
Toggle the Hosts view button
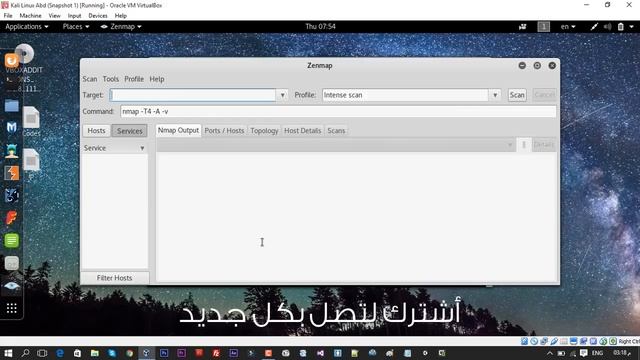point(96,131)
